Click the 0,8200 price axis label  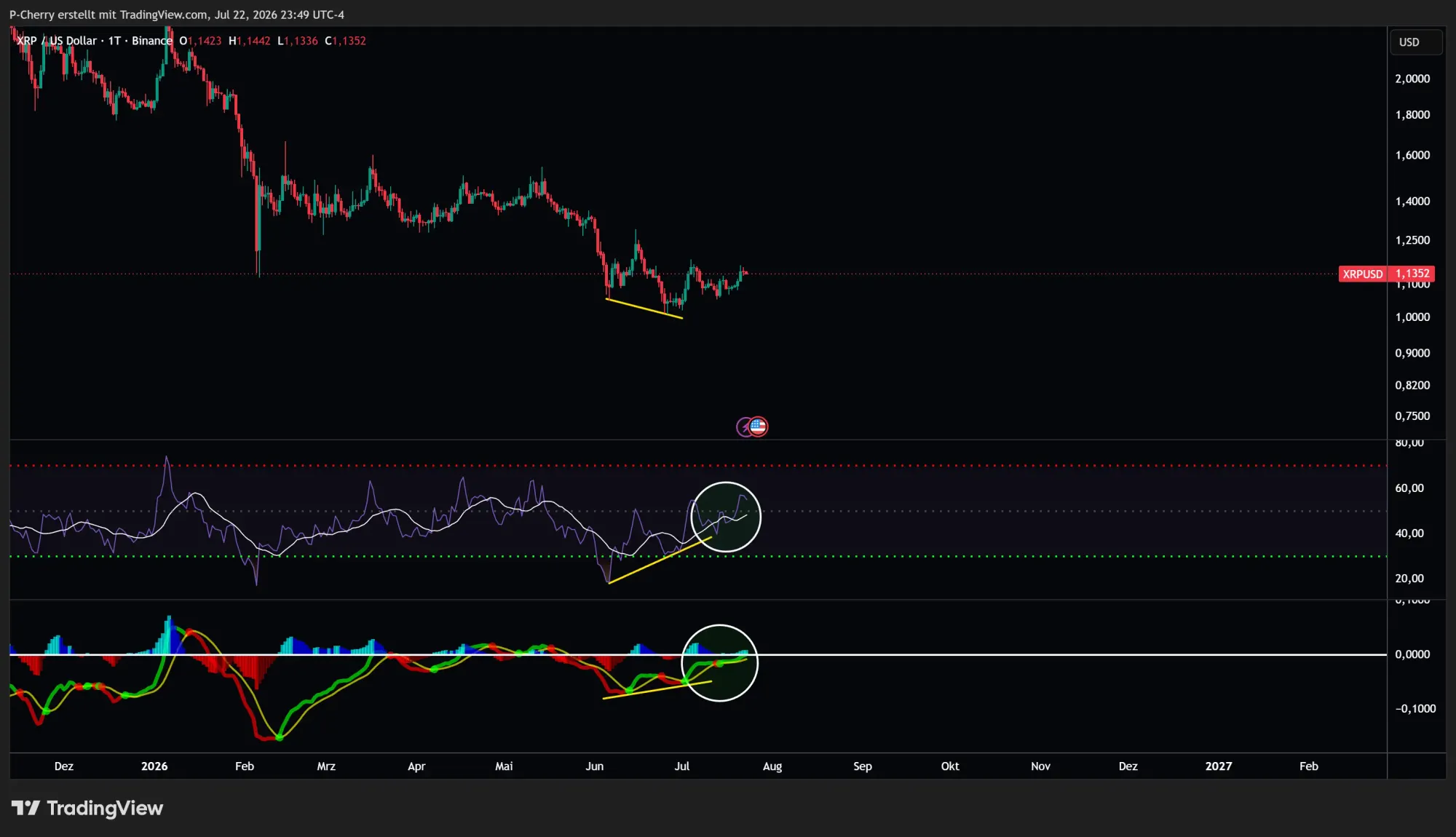[x=1412, y=385]
